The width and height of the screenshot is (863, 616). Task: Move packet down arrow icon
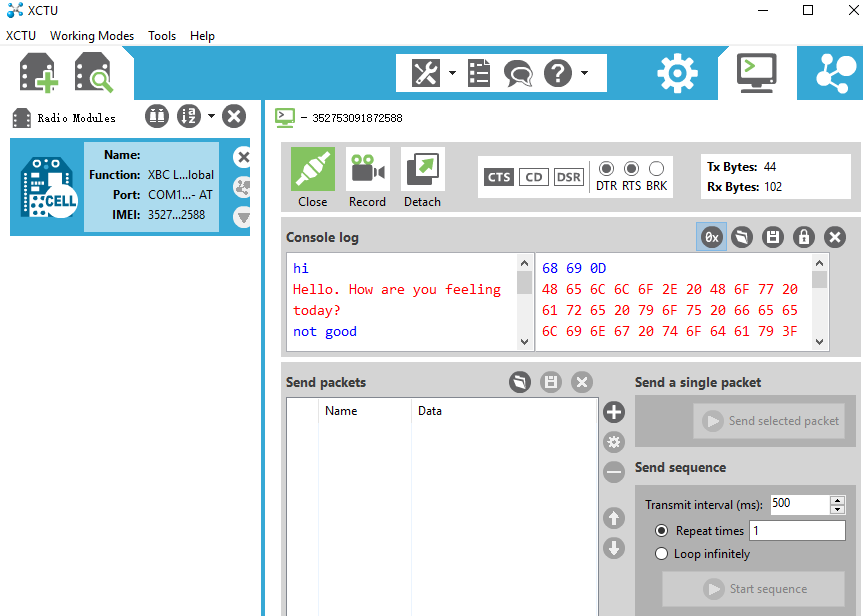pos(614,548)
